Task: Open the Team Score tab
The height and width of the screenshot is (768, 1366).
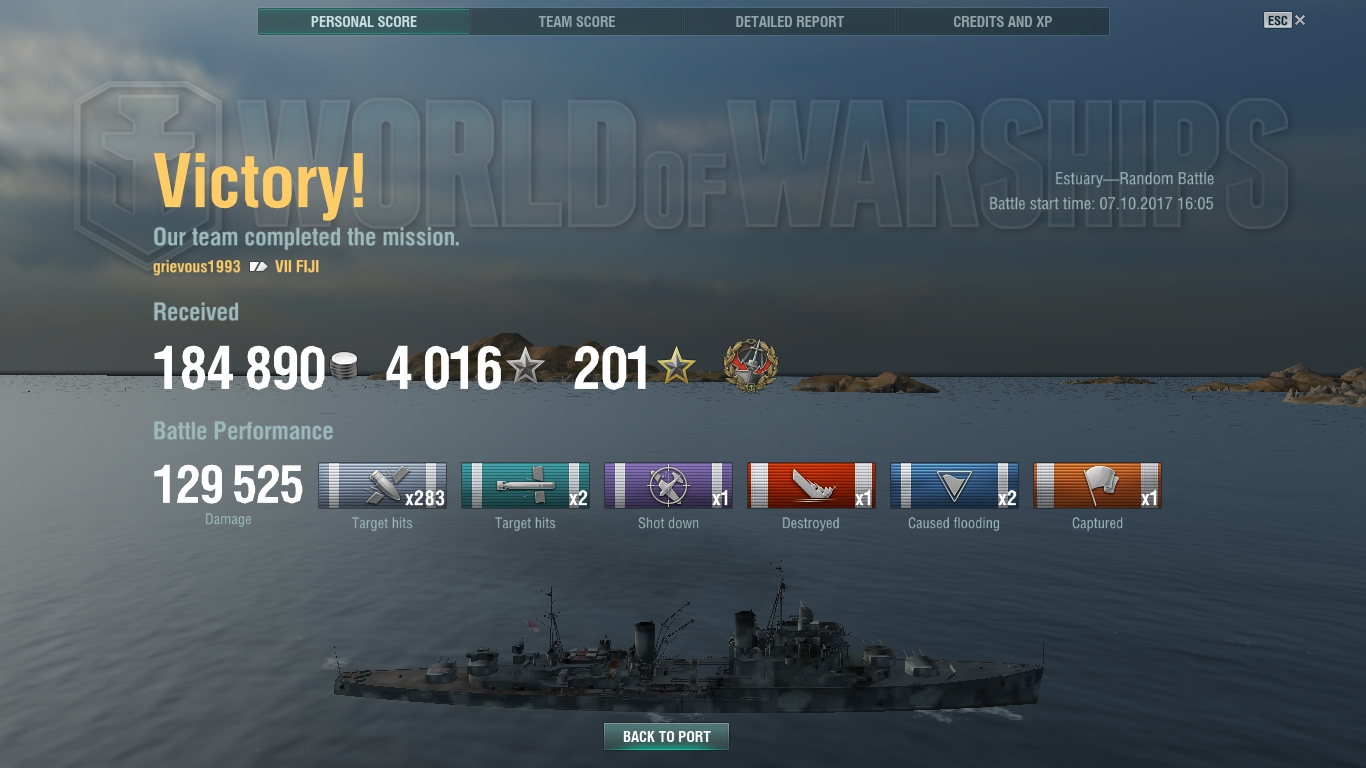Action: click(x=577, y=21)
